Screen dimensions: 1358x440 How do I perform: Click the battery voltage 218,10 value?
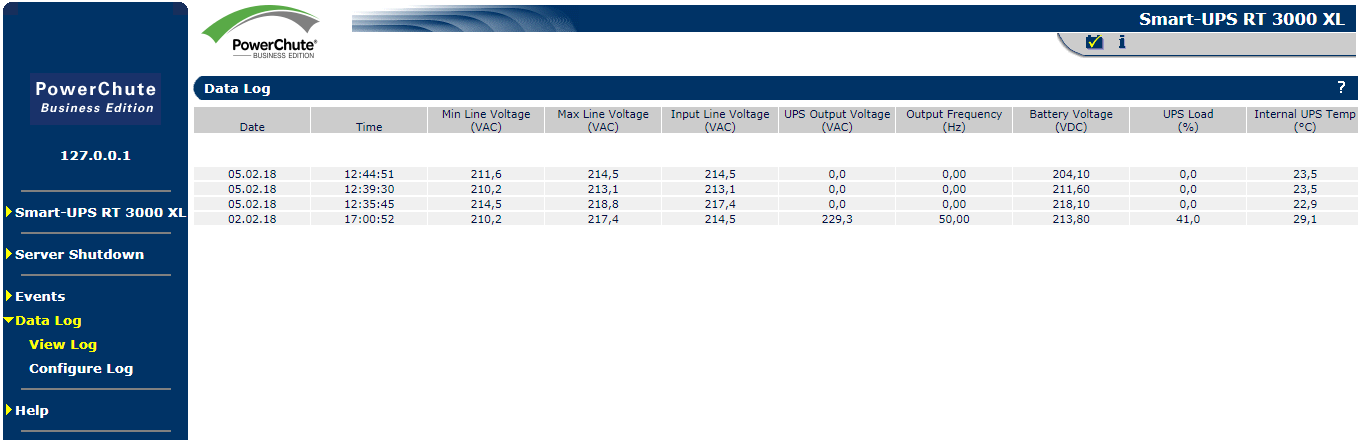[1071, 204]
